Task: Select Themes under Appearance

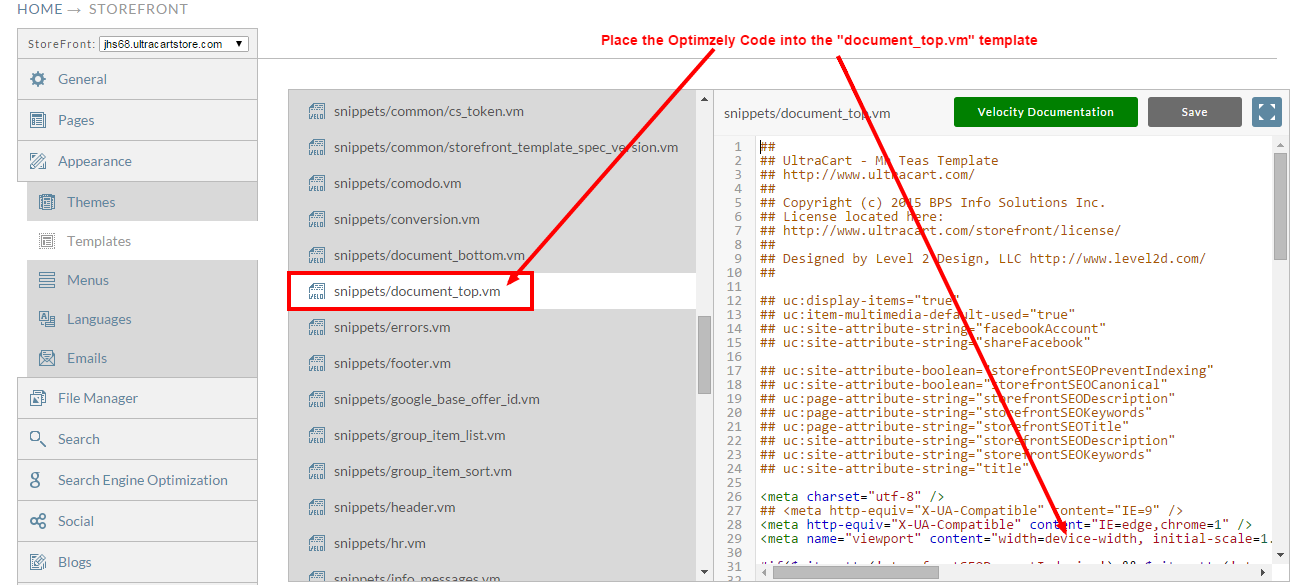Action: [142, 202]
